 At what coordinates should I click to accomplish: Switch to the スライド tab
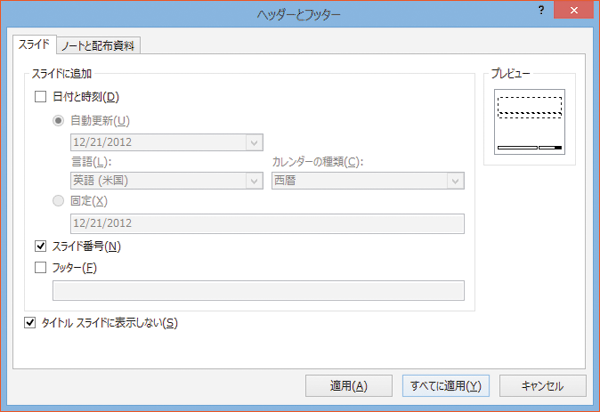click(34, 44)
